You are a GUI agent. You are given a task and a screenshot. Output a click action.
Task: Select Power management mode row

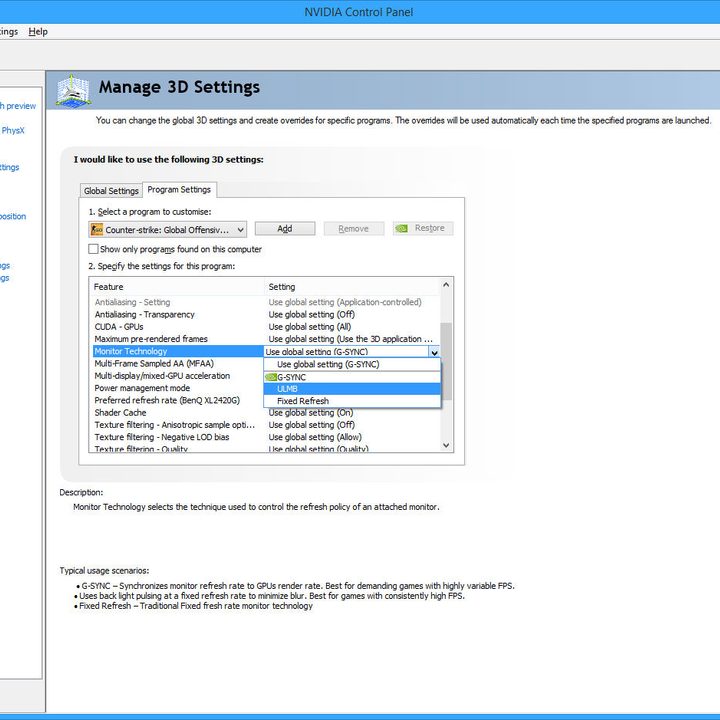pos(178,388)
